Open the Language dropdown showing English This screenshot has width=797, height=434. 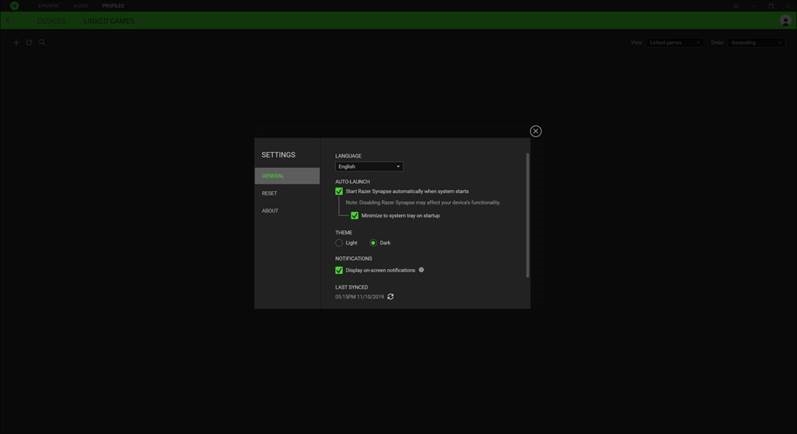coord(369,167)
